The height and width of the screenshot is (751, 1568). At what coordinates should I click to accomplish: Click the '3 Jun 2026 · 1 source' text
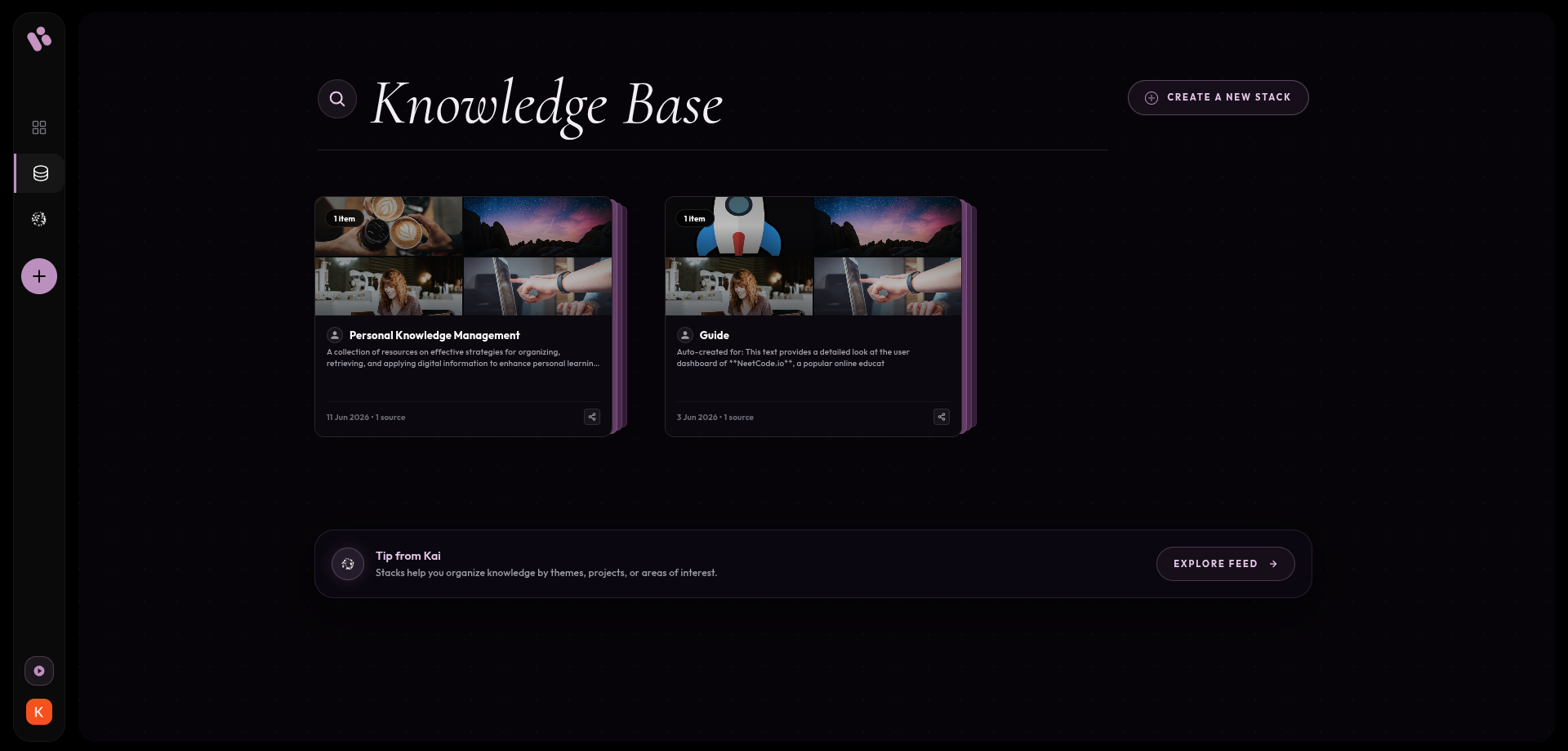tap(715, 417)
